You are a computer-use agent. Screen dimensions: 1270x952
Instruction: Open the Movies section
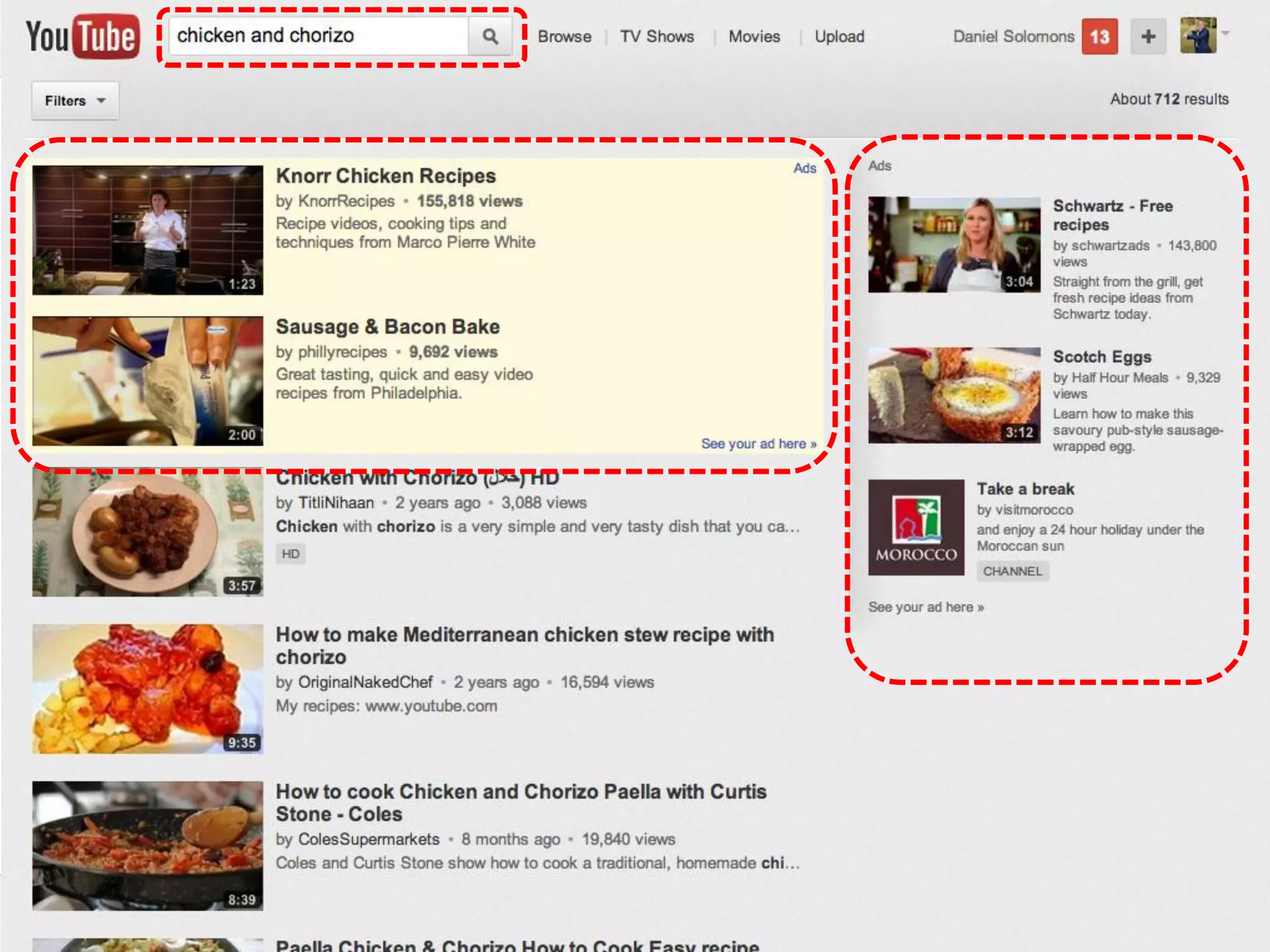point(754,37)
